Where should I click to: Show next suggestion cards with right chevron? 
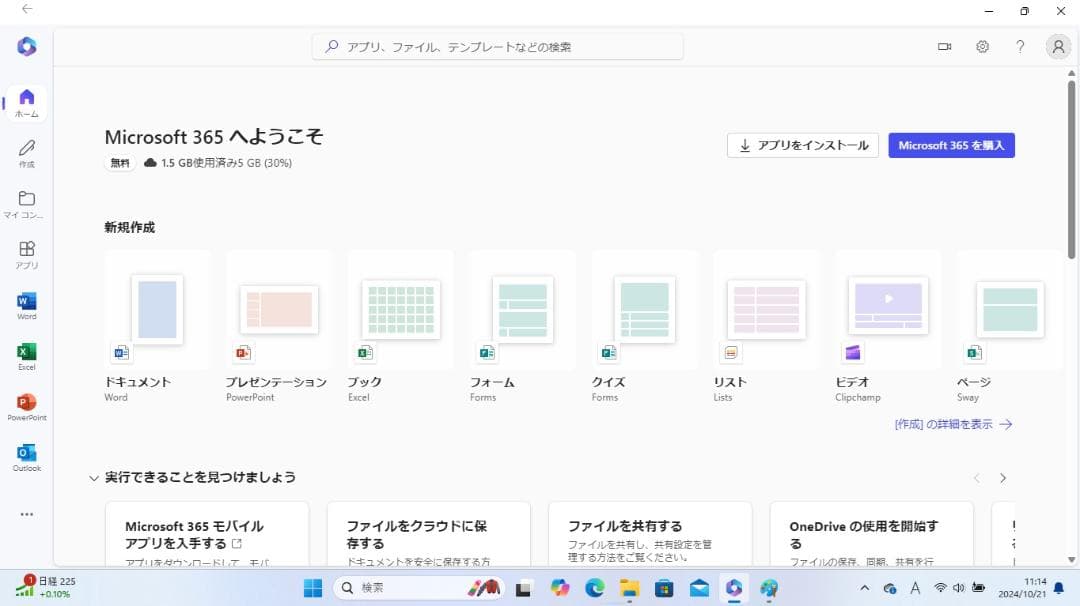tap(1003, 478)
